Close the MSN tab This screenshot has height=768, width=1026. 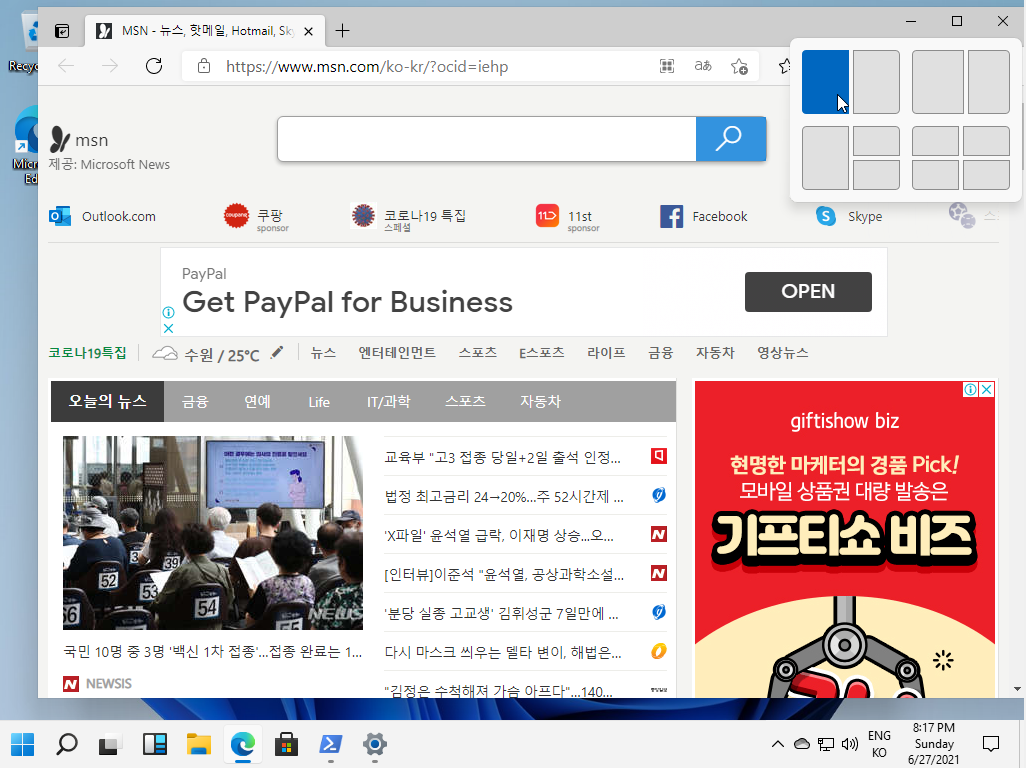pyautogui.click(x=309, y=31)
